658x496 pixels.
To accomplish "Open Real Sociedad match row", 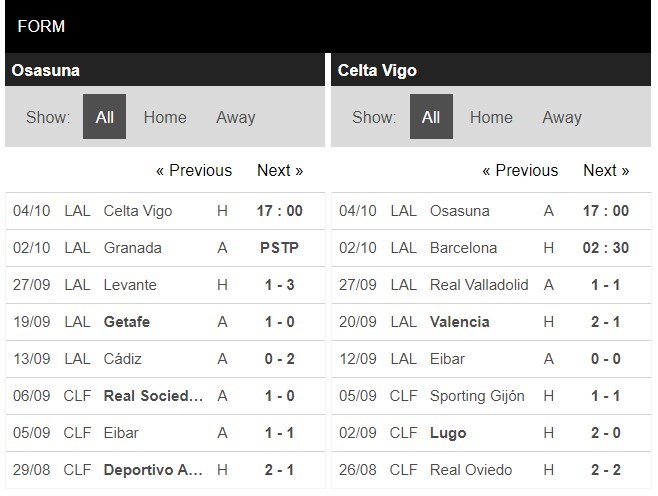I will pyautogui.click(x=165, y=396).
